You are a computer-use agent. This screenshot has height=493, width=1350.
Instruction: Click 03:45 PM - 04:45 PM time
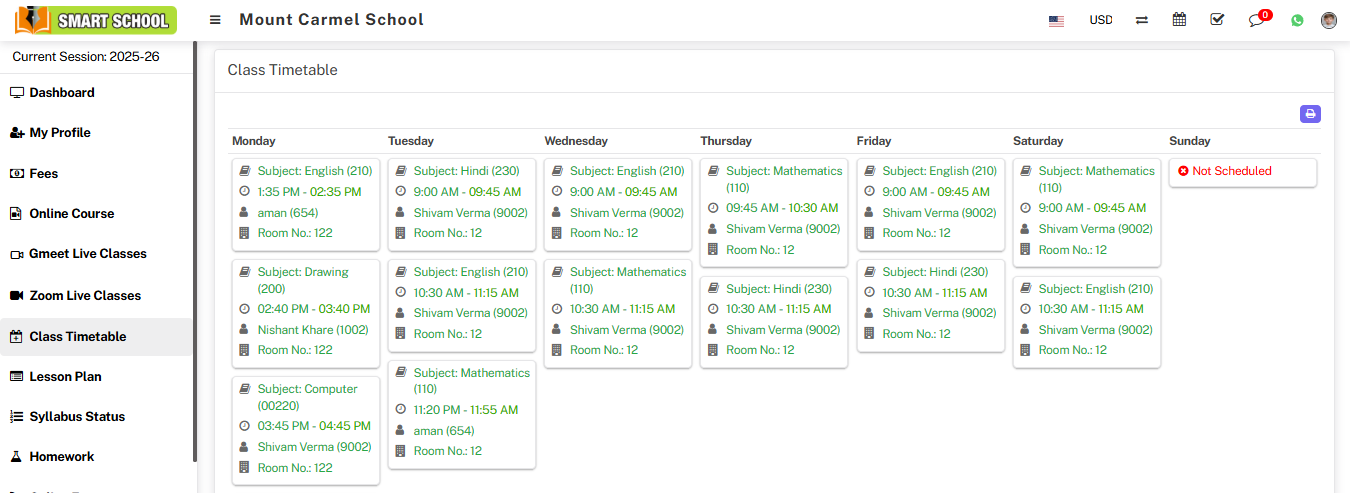pos(314,426)
